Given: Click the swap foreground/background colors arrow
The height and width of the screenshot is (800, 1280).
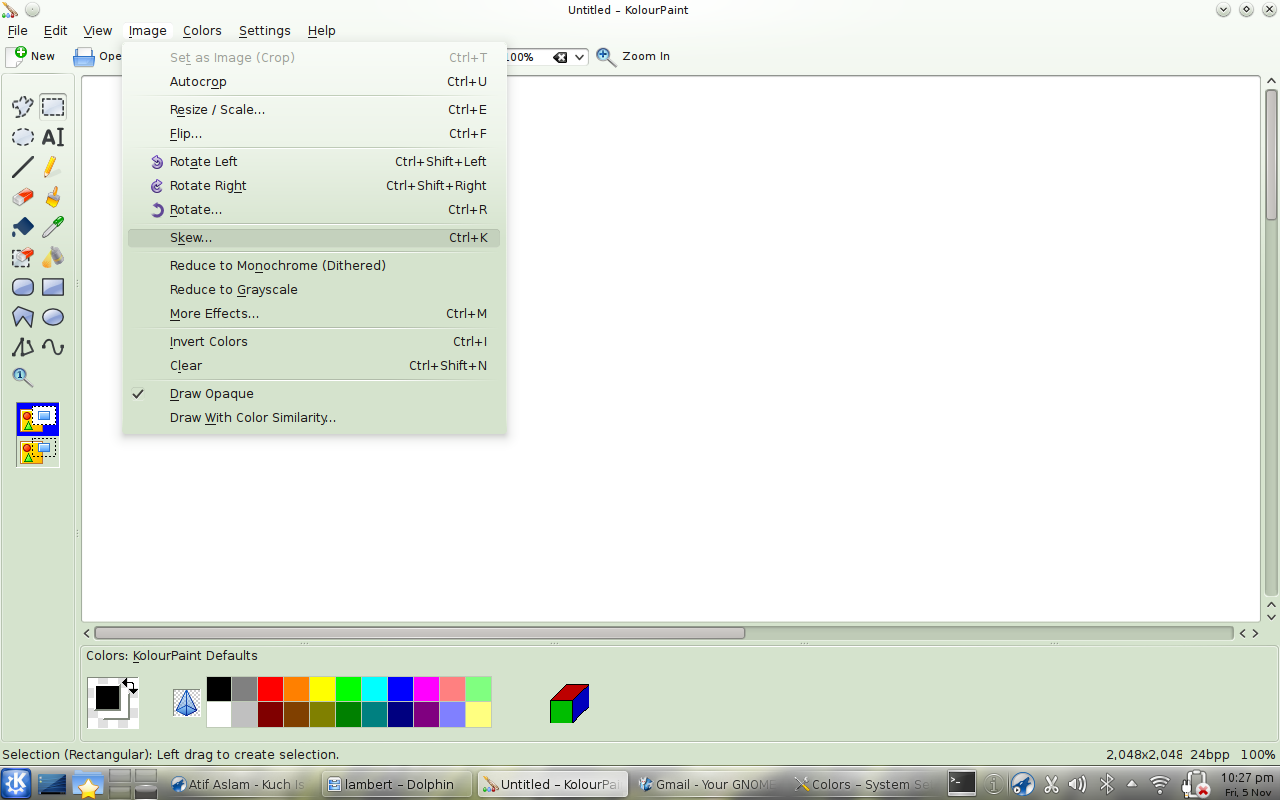Looking at the screenshot, I should (x=130, y=686).
